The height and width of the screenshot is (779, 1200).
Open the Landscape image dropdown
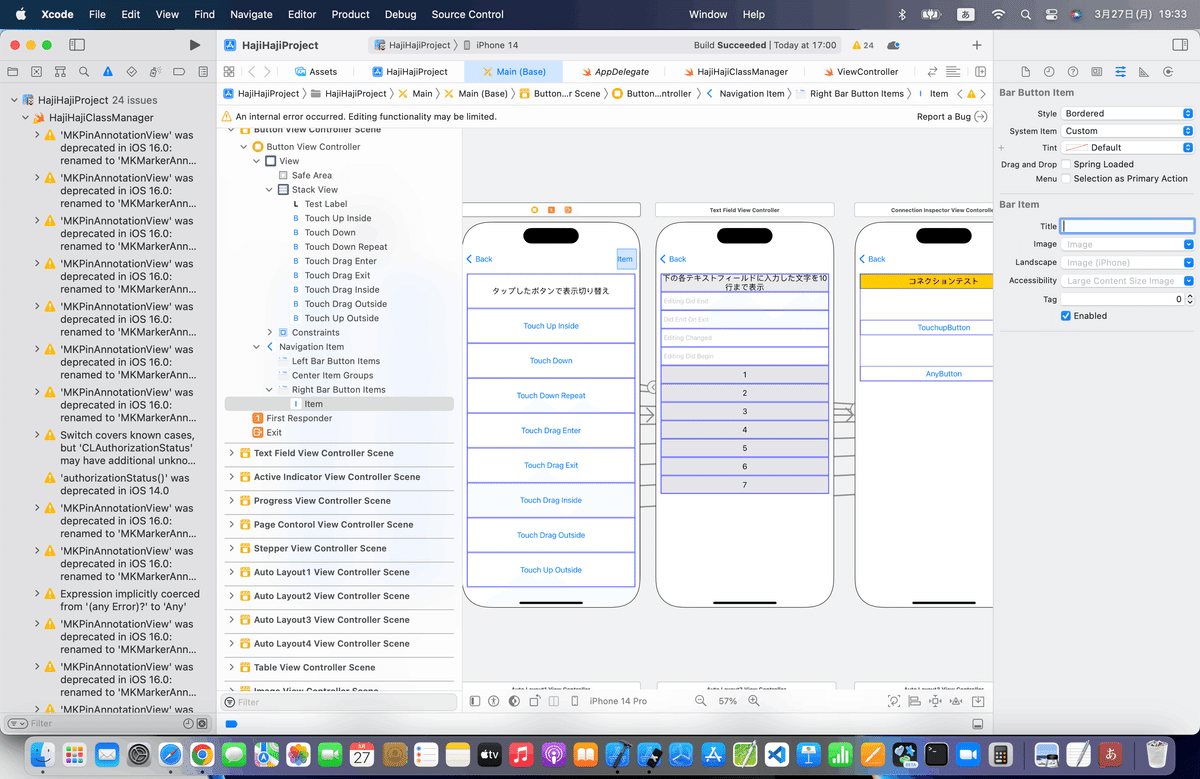click(x=1188, y=263)
